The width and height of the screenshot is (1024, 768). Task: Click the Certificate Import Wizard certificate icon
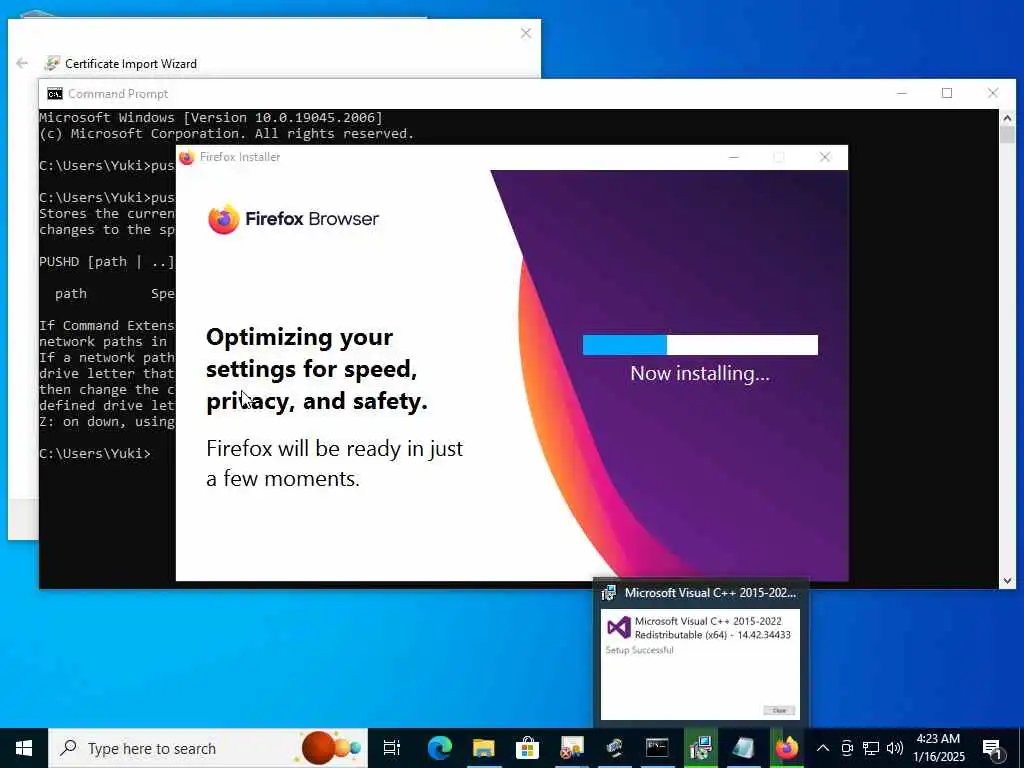(x=52, y=63)
